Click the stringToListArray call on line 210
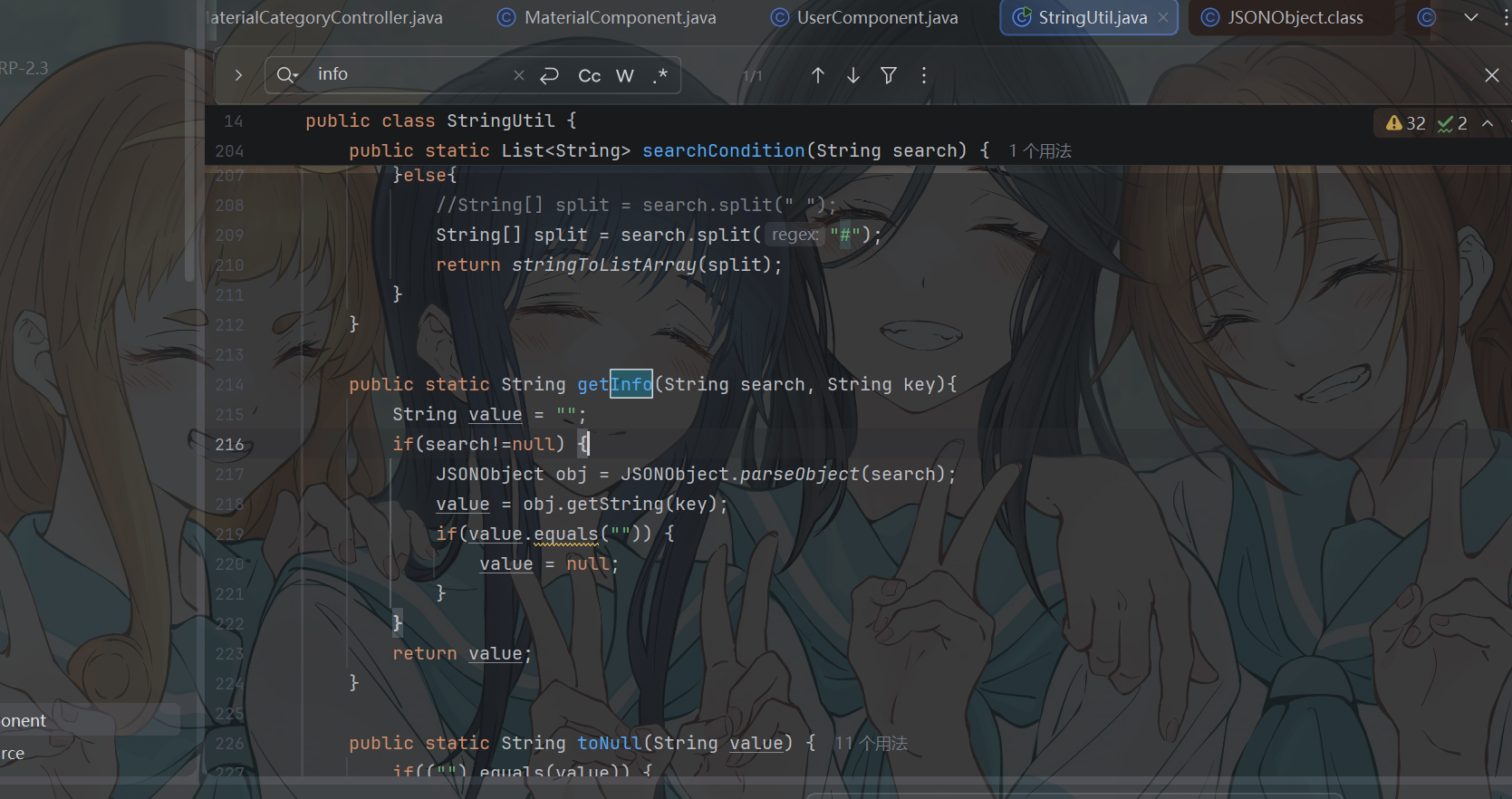This screenshot has height=799, width=1512. tap(604, 265)
